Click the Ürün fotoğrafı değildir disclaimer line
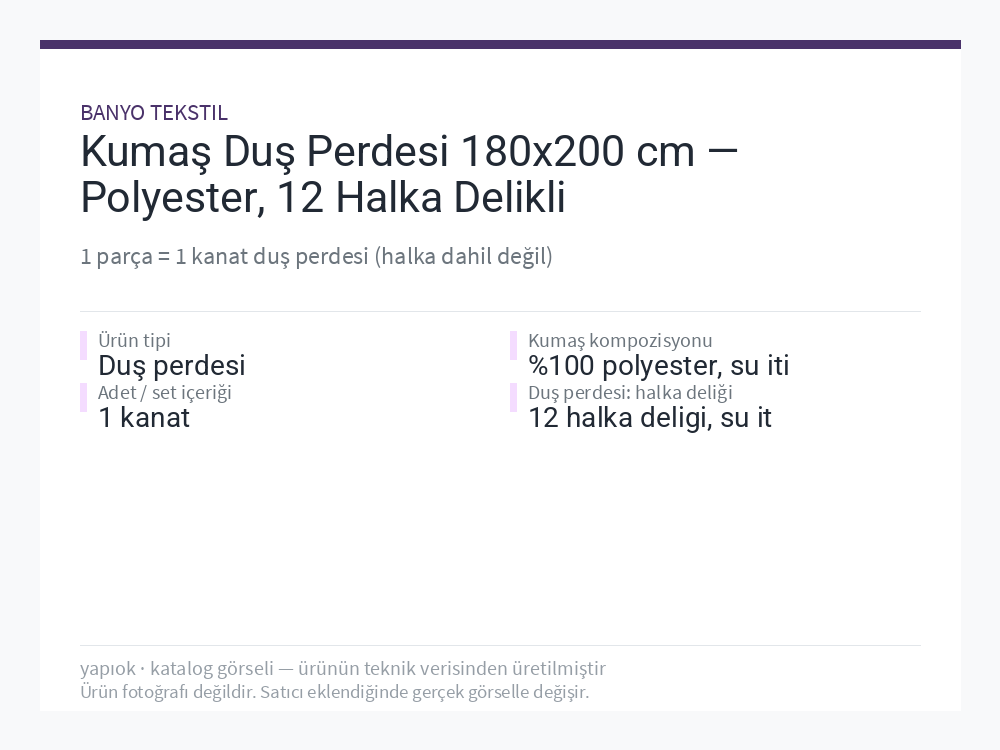Image resolution: width=1000 pixels, height=750 pixels. [x=334, y=692]
